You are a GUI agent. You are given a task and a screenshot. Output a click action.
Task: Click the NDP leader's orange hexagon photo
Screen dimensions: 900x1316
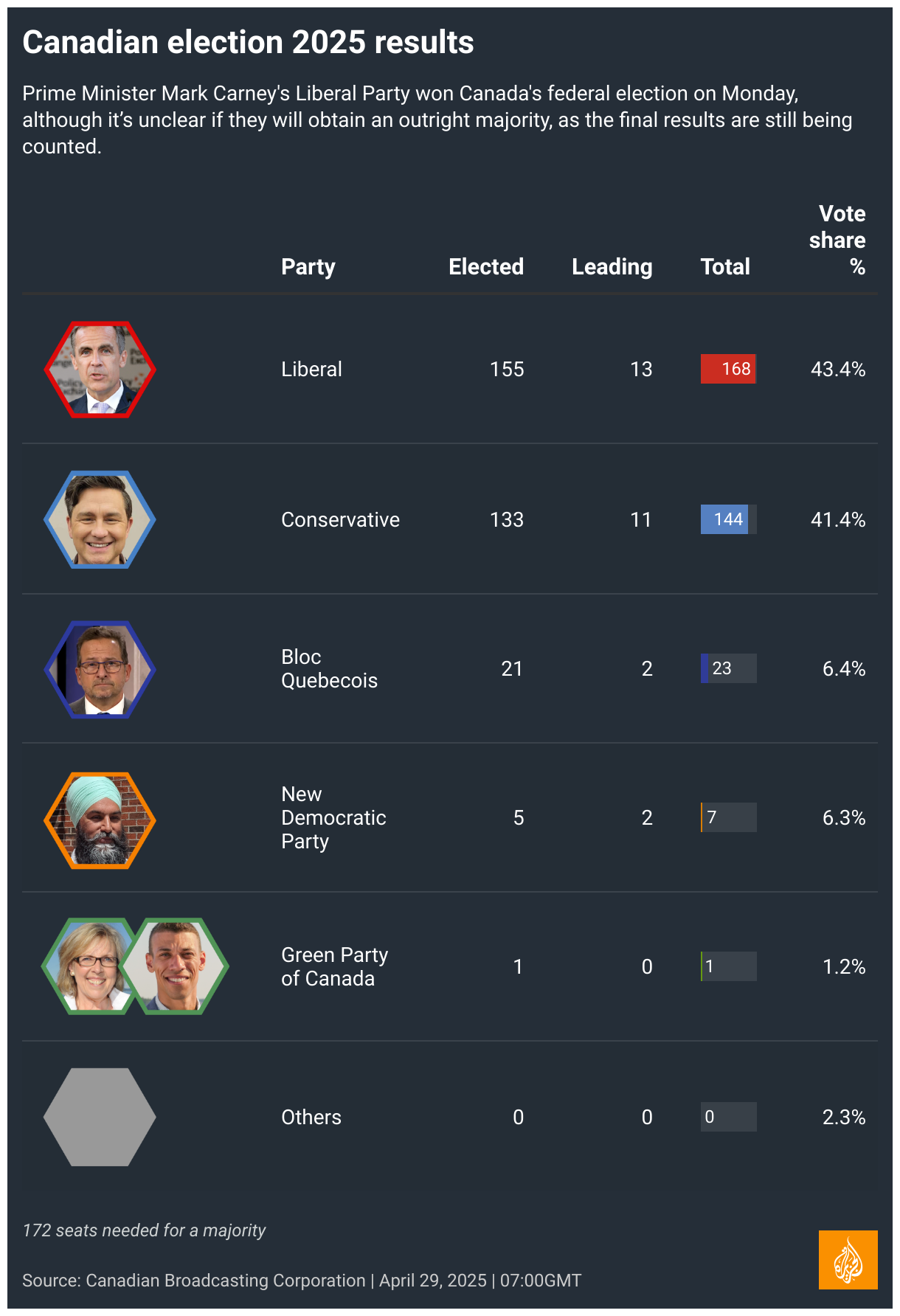click(x=100, y=820)
